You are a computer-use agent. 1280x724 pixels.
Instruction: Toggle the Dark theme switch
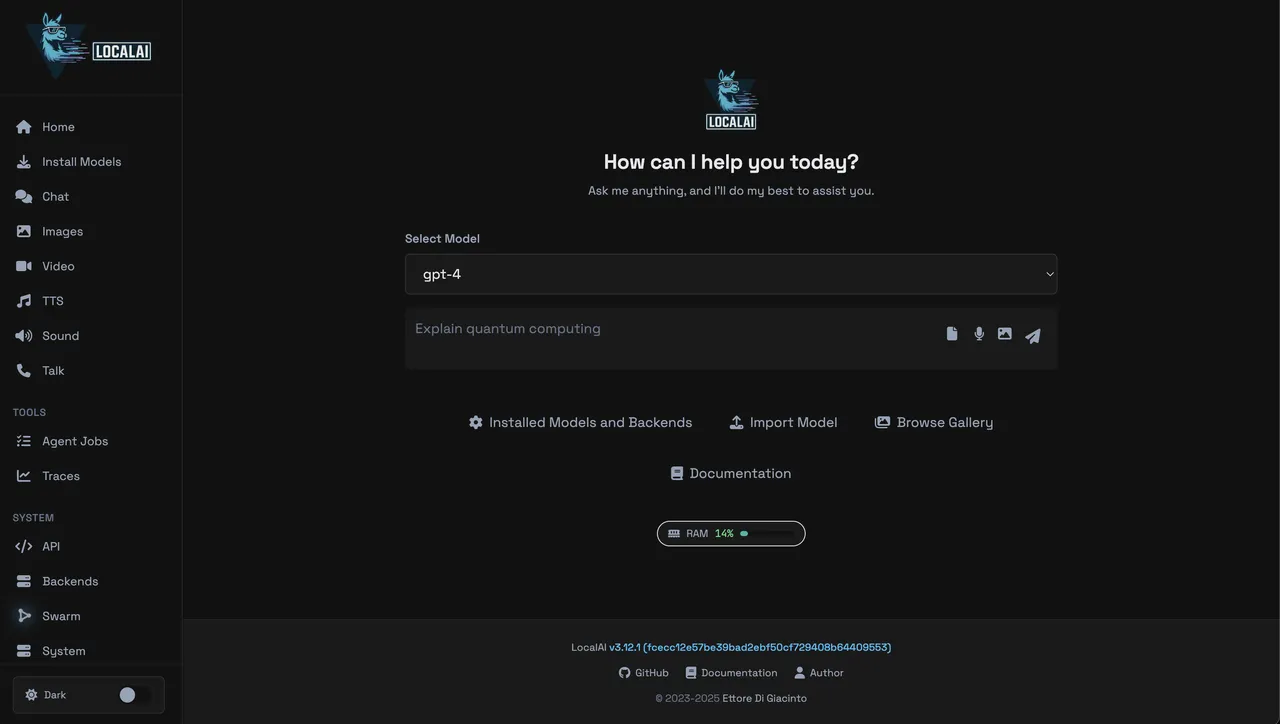135,695
